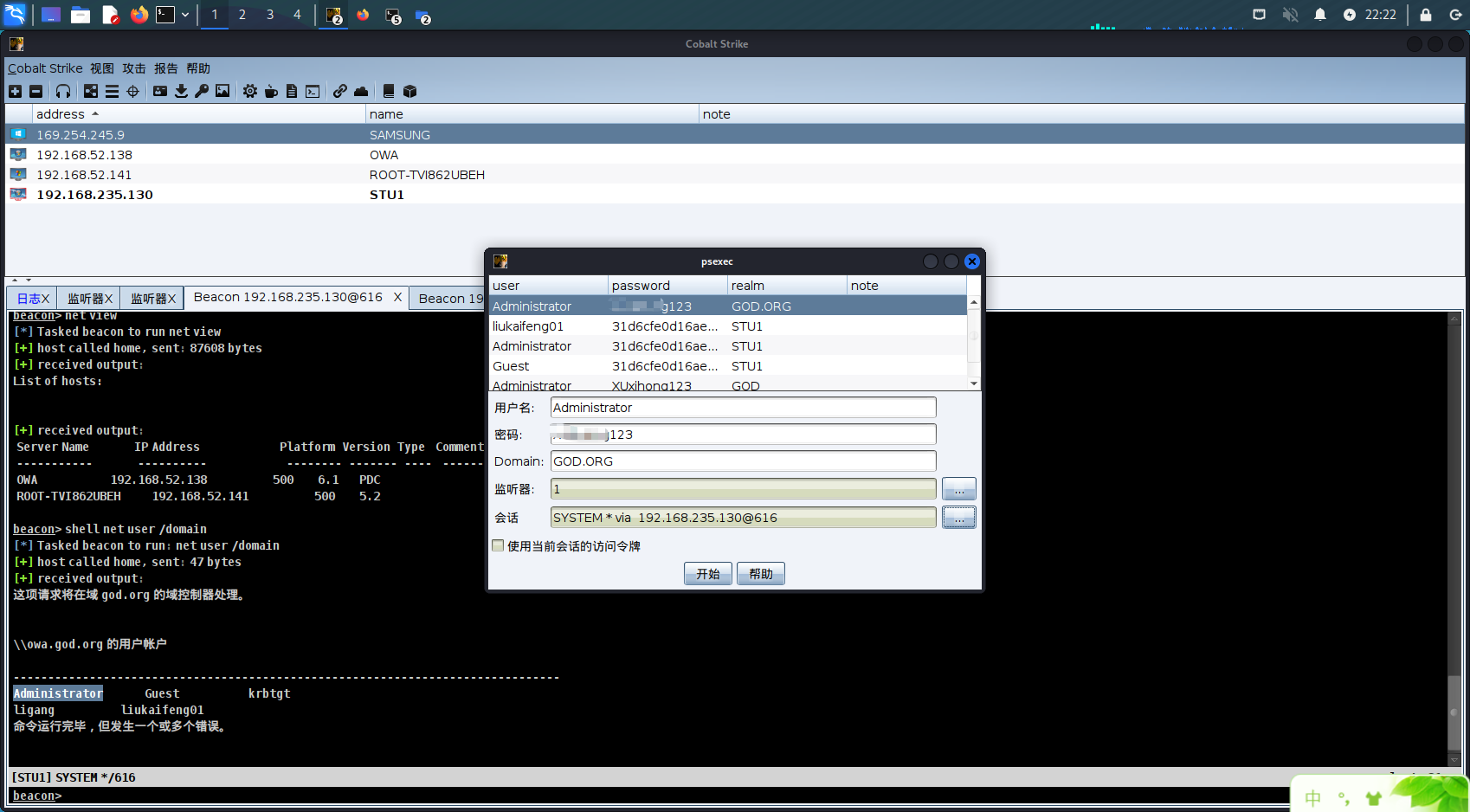Click the notification bell tray icon
This screenshot has height=812, width=1470.
pyautogui.click(x=1319, y=15)
